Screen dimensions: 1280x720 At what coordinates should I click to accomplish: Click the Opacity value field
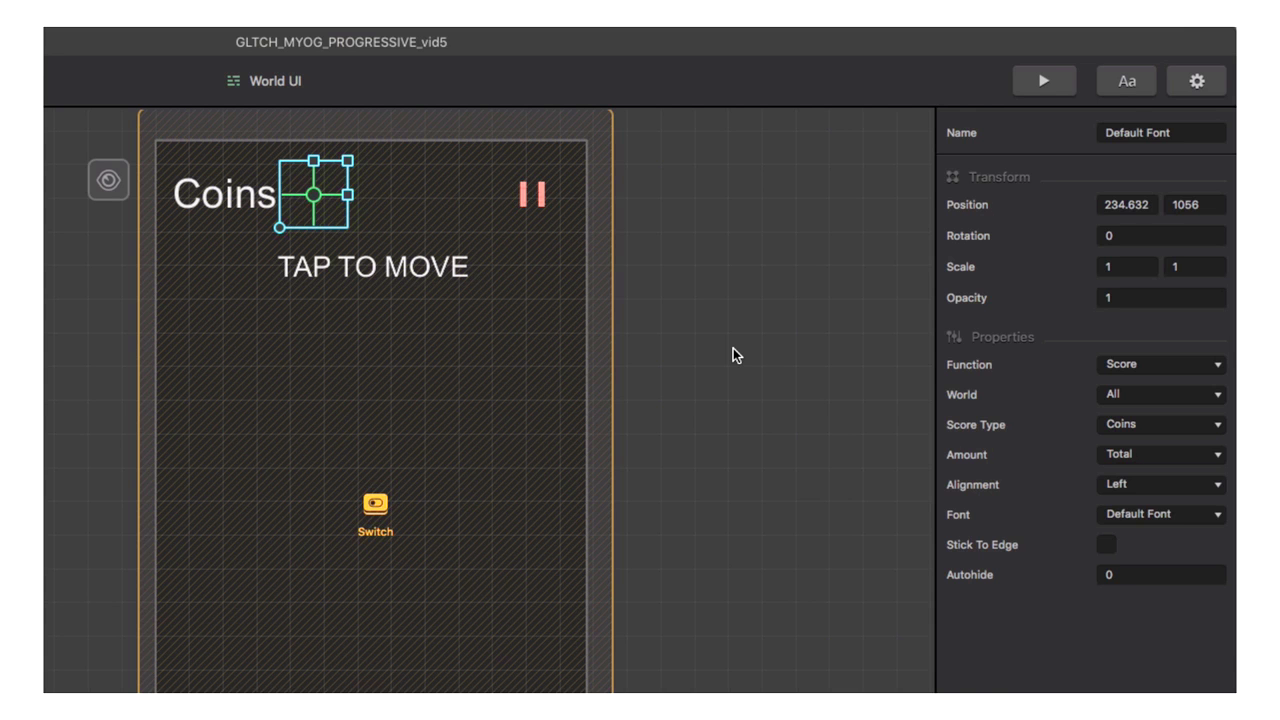[1161, 298]
